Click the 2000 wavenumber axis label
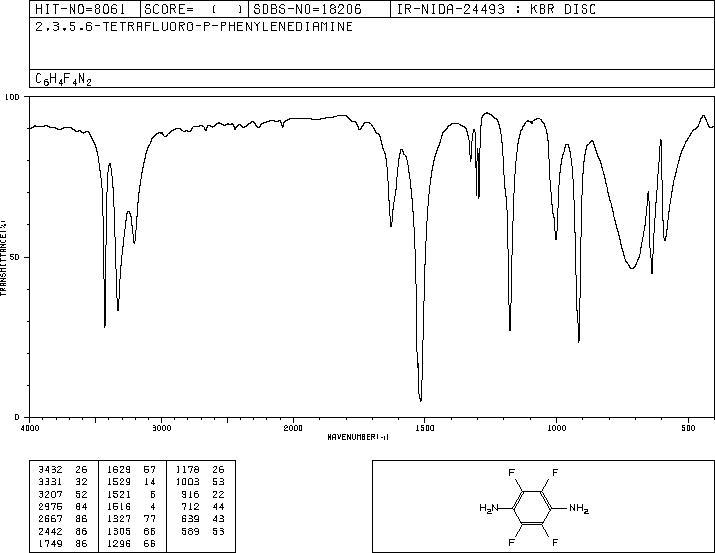 coord(293,428)
